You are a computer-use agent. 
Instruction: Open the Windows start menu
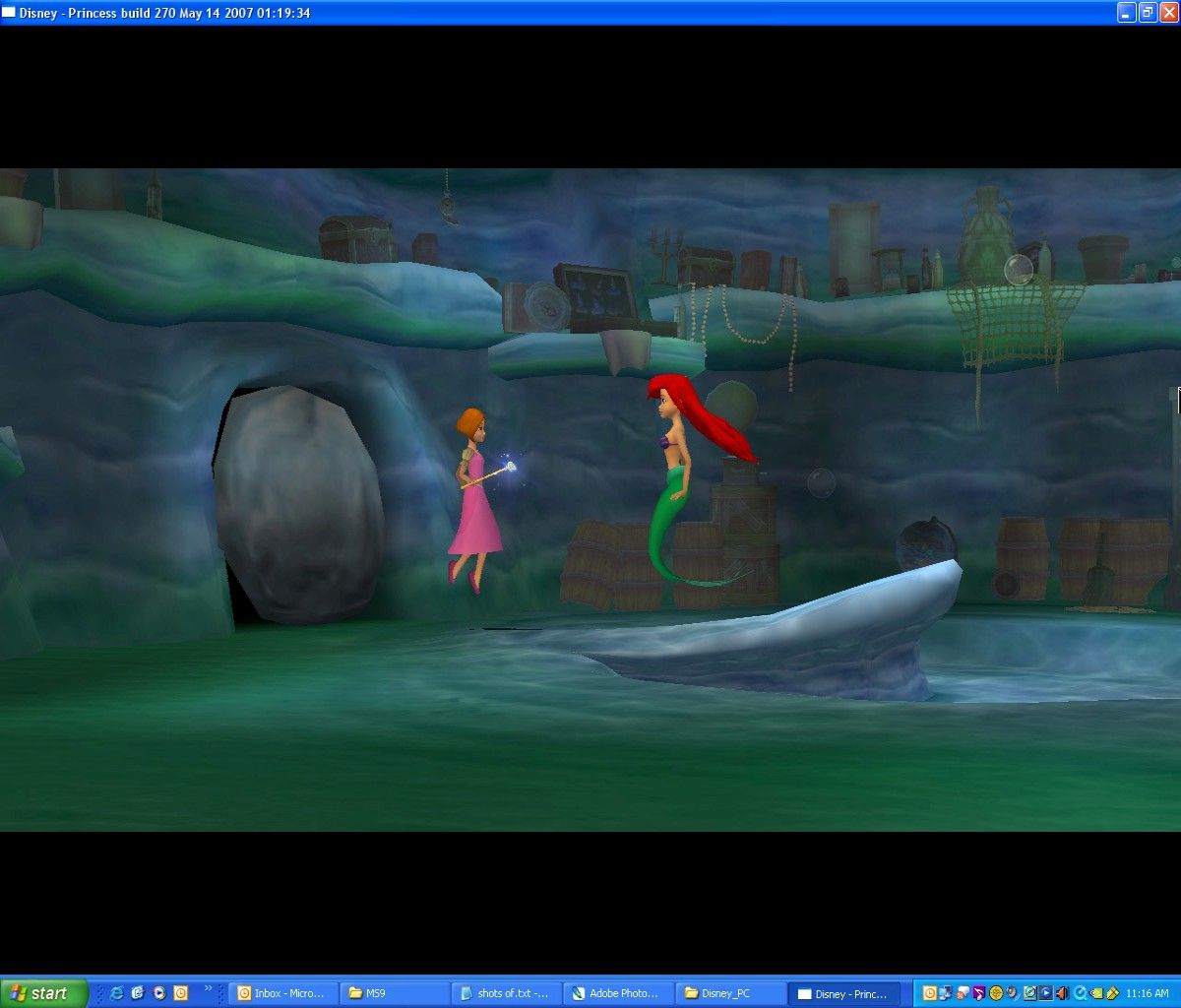tap(44, 993)
